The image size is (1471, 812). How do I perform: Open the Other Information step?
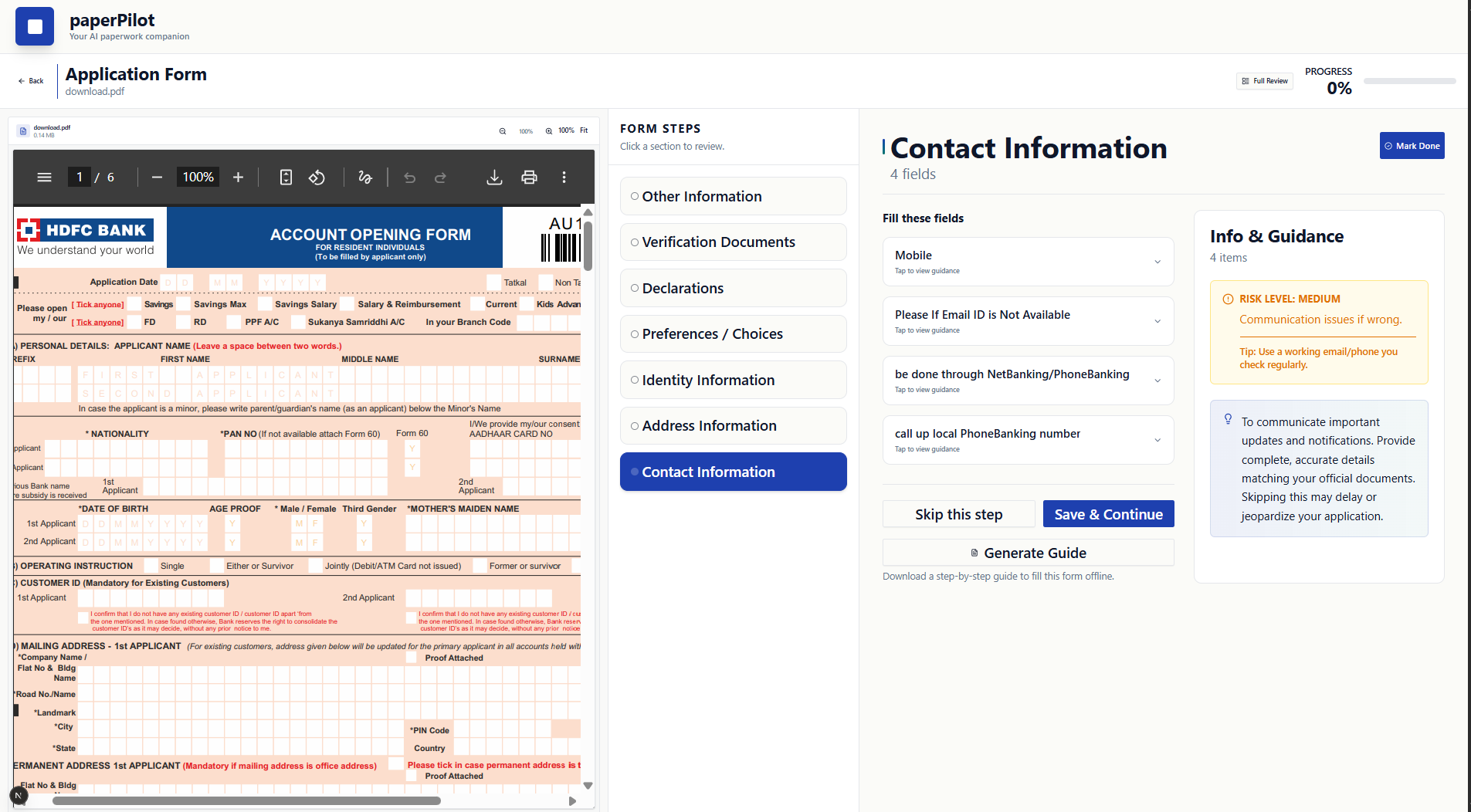pos(733,196)
